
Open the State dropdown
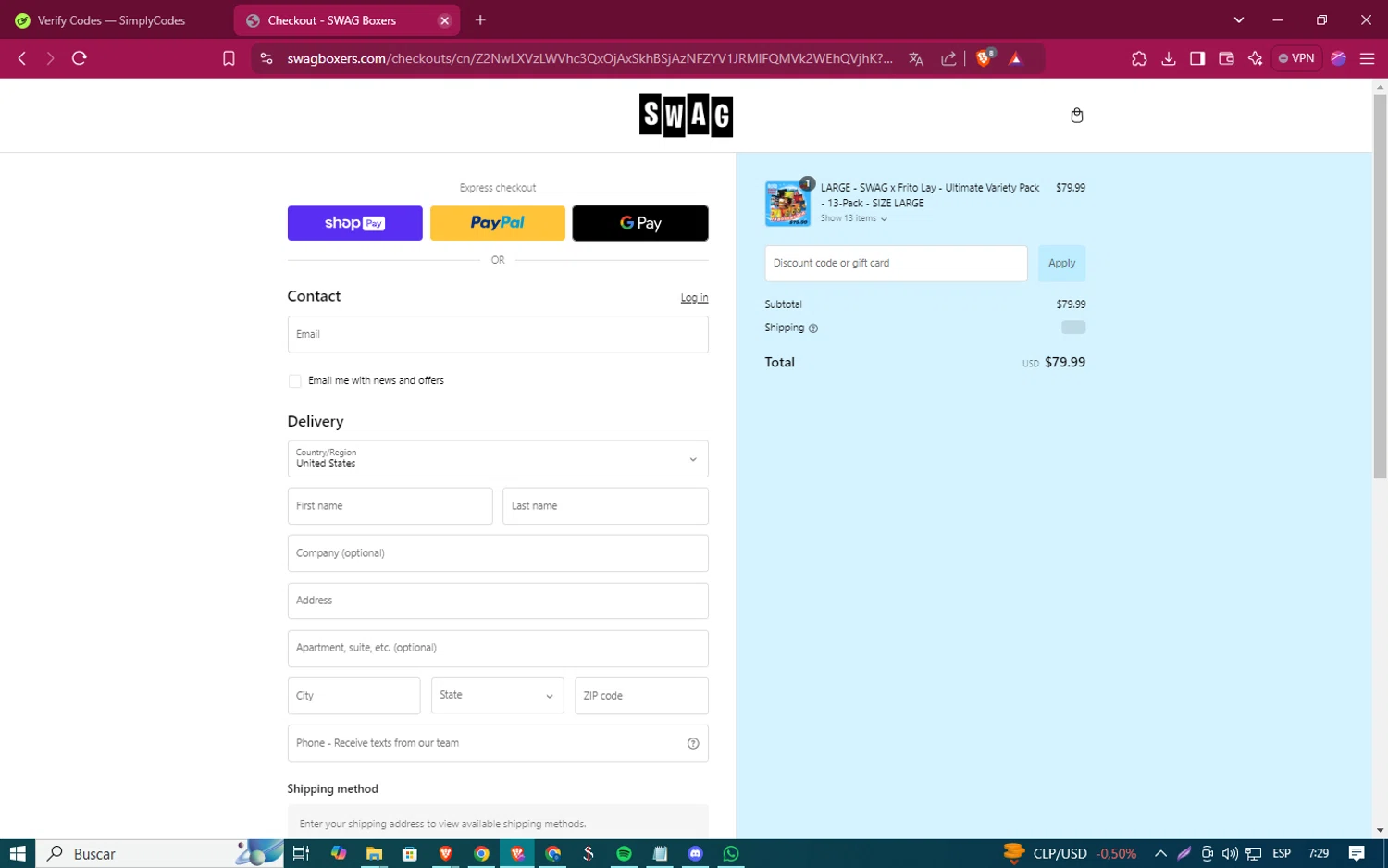click(497, 696)
